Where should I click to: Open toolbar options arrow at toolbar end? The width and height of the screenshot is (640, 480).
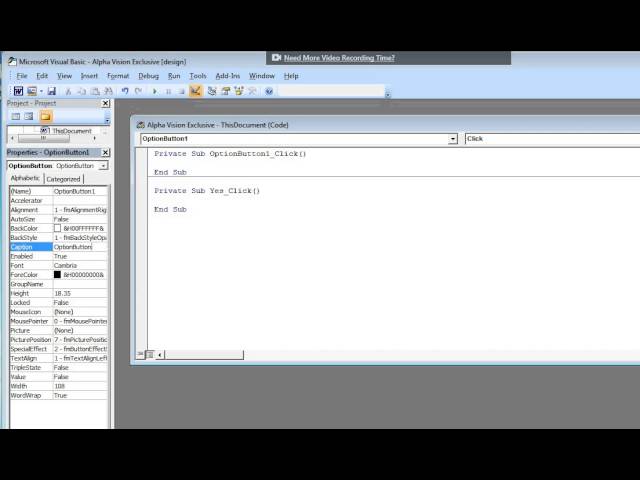388,95
